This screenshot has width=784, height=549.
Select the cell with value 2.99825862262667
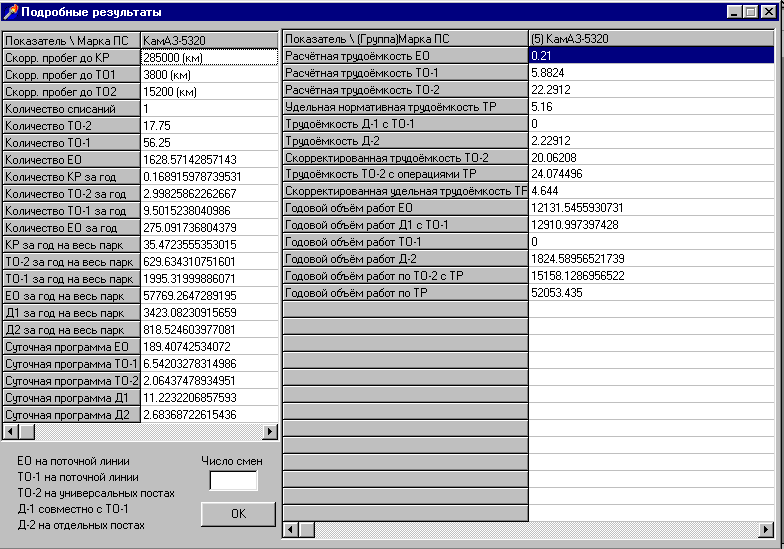210,194
